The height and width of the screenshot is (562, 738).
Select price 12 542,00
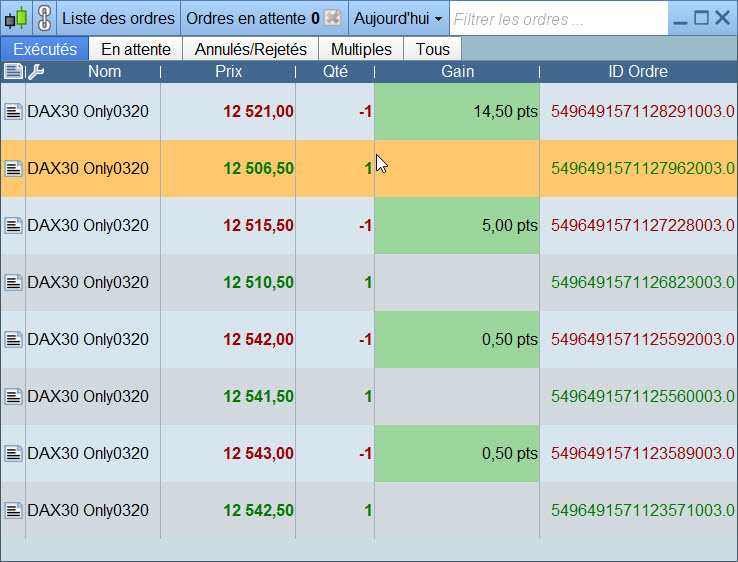click(x=258, y=339)
